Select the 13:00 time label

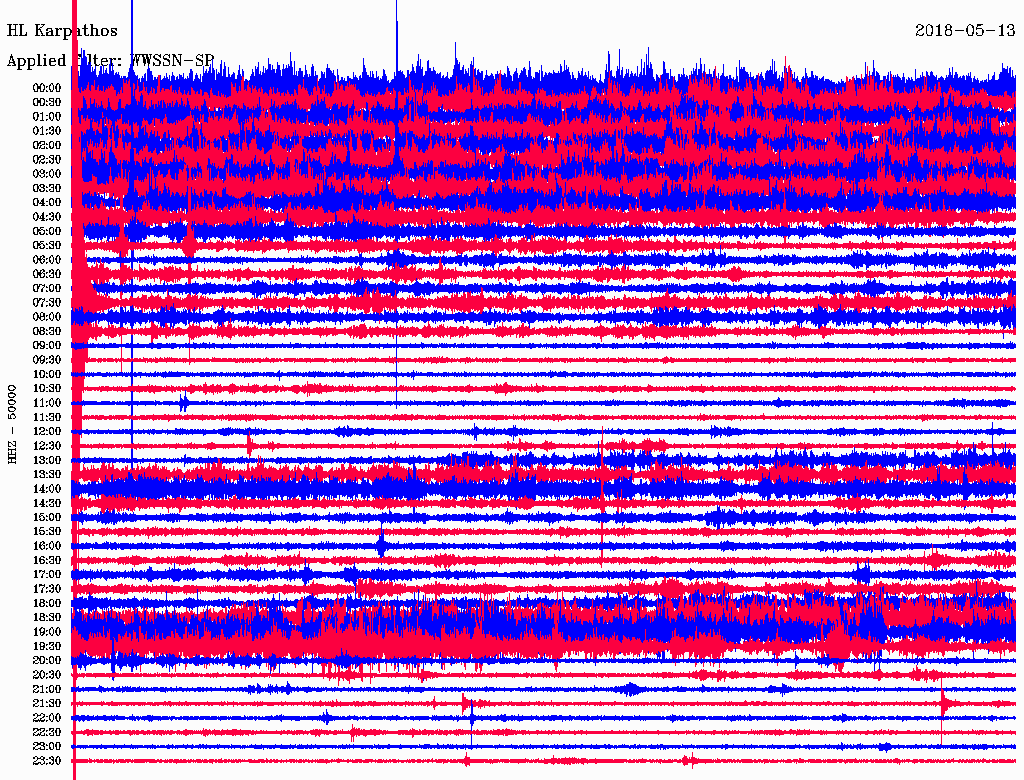click(x=46, y=461)
